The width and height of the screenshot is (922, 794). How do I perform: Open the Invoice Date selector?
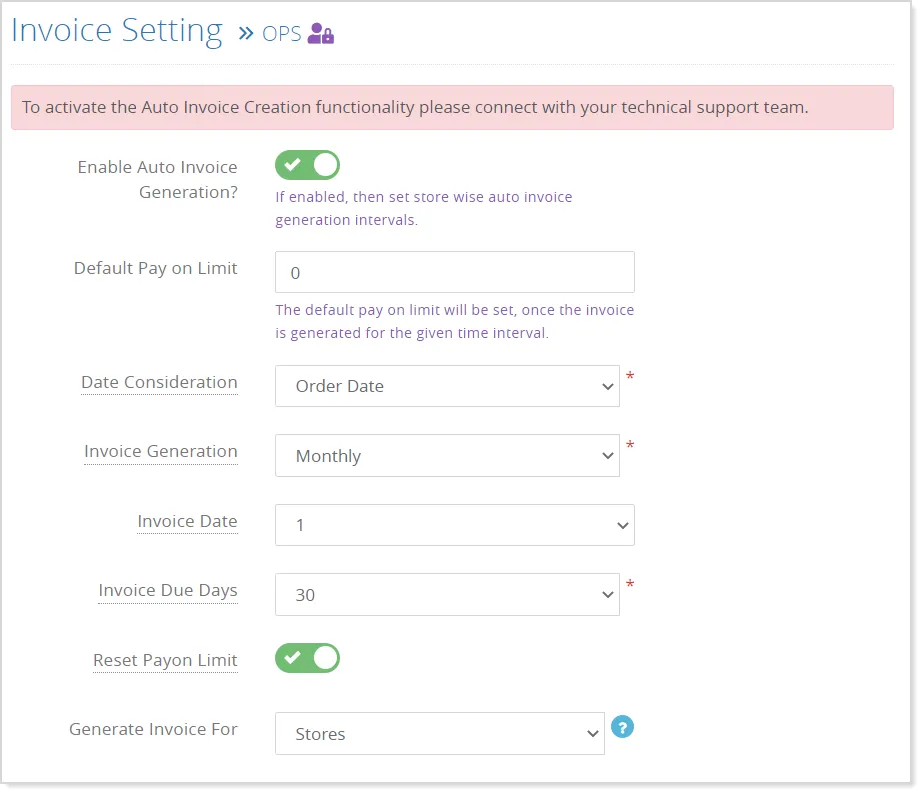point(454,524)
